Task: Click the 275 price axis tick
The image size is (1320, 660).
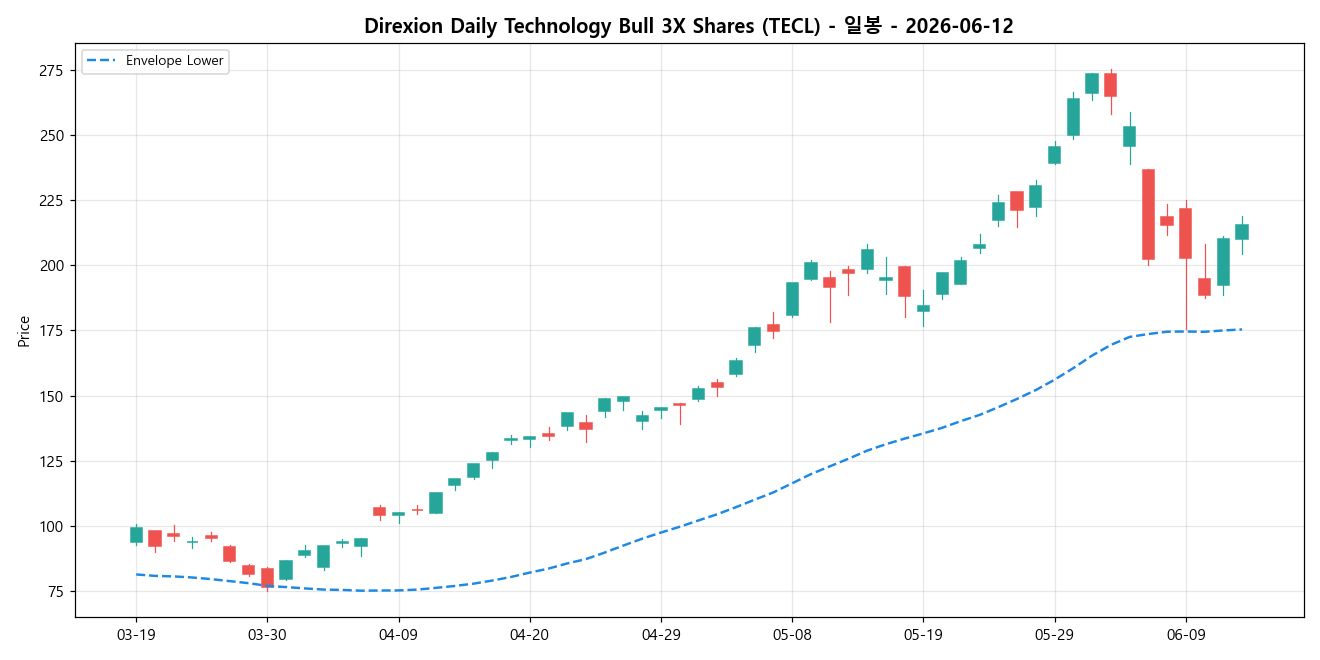Action: 51,70
